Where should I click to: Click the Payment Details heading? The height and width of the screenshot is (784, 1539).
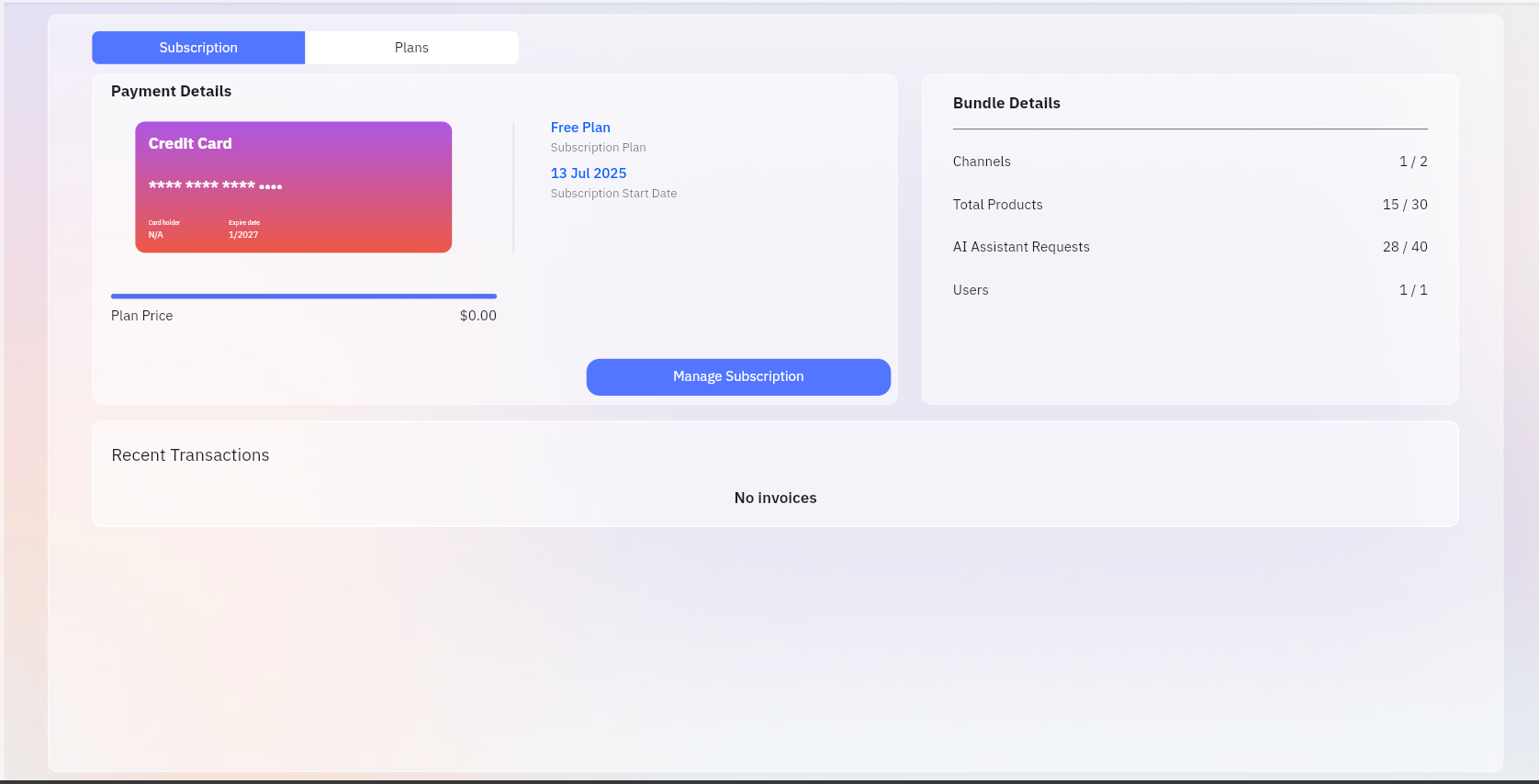click(x=171, y=91)
